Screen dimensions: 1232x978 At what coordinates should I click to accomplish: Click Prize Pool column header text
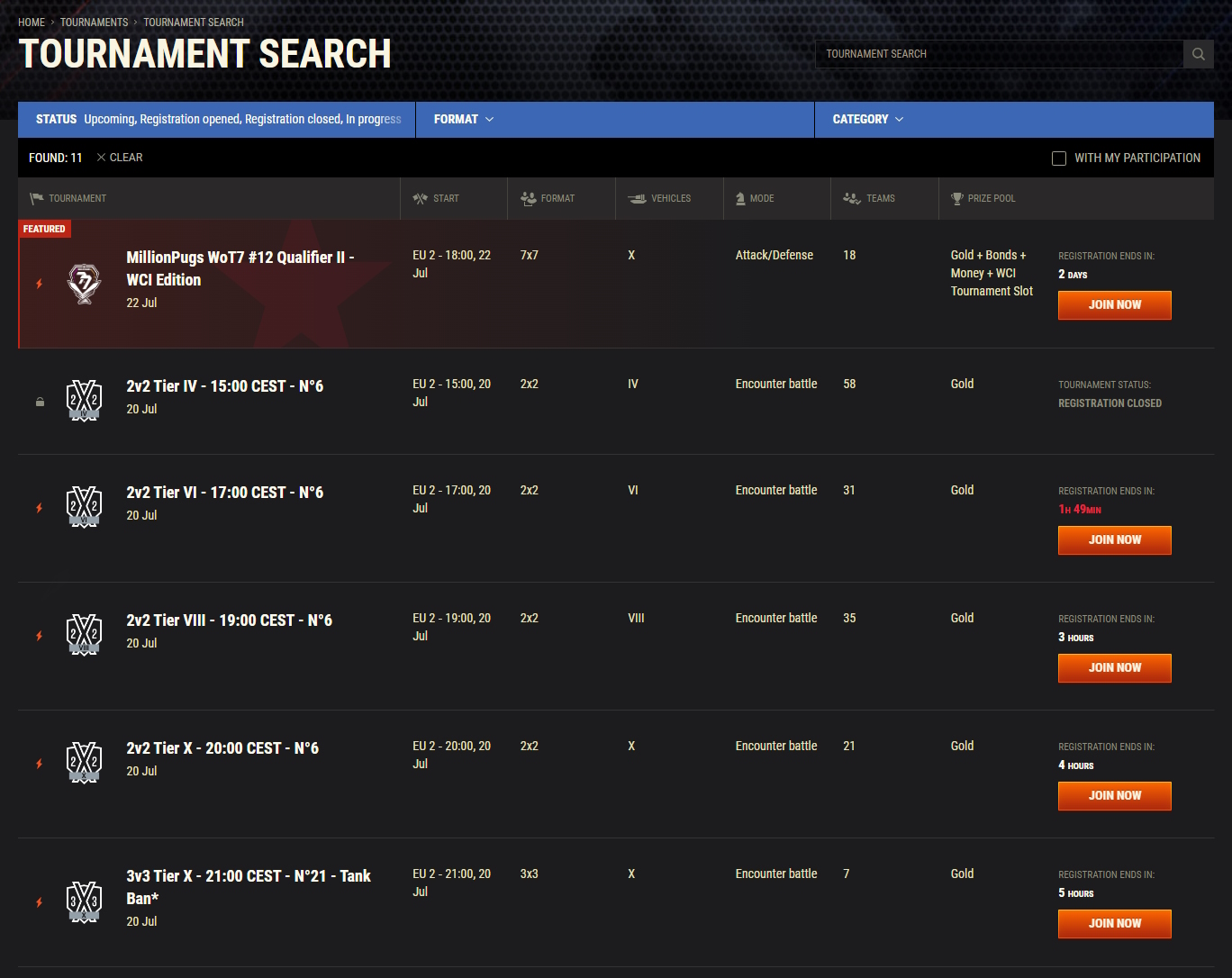pyautogui.click(x=992, y=198)
